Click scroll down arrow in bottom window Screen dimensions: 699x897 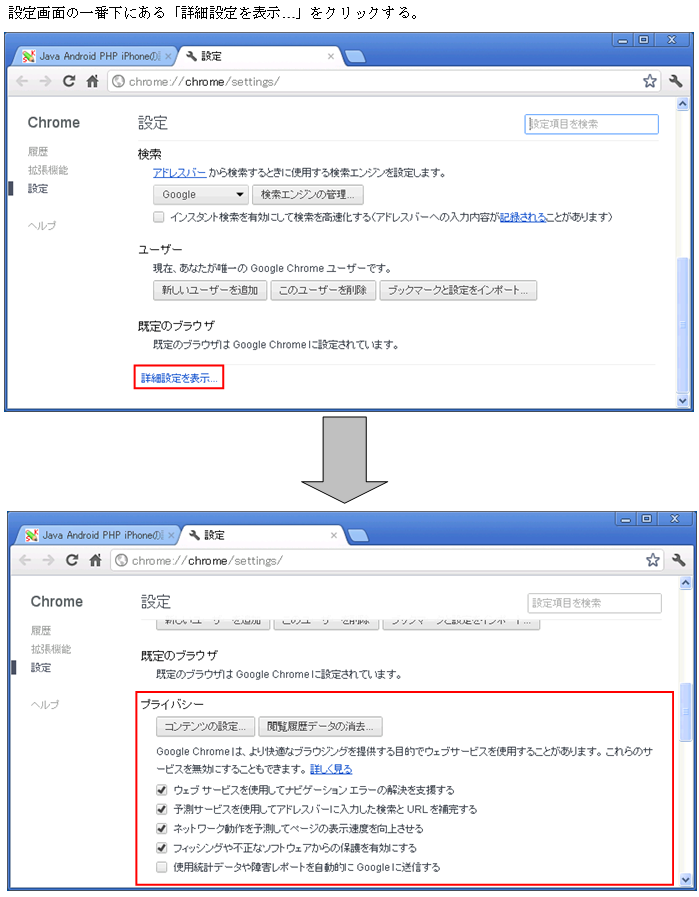(x=685, y=879)
